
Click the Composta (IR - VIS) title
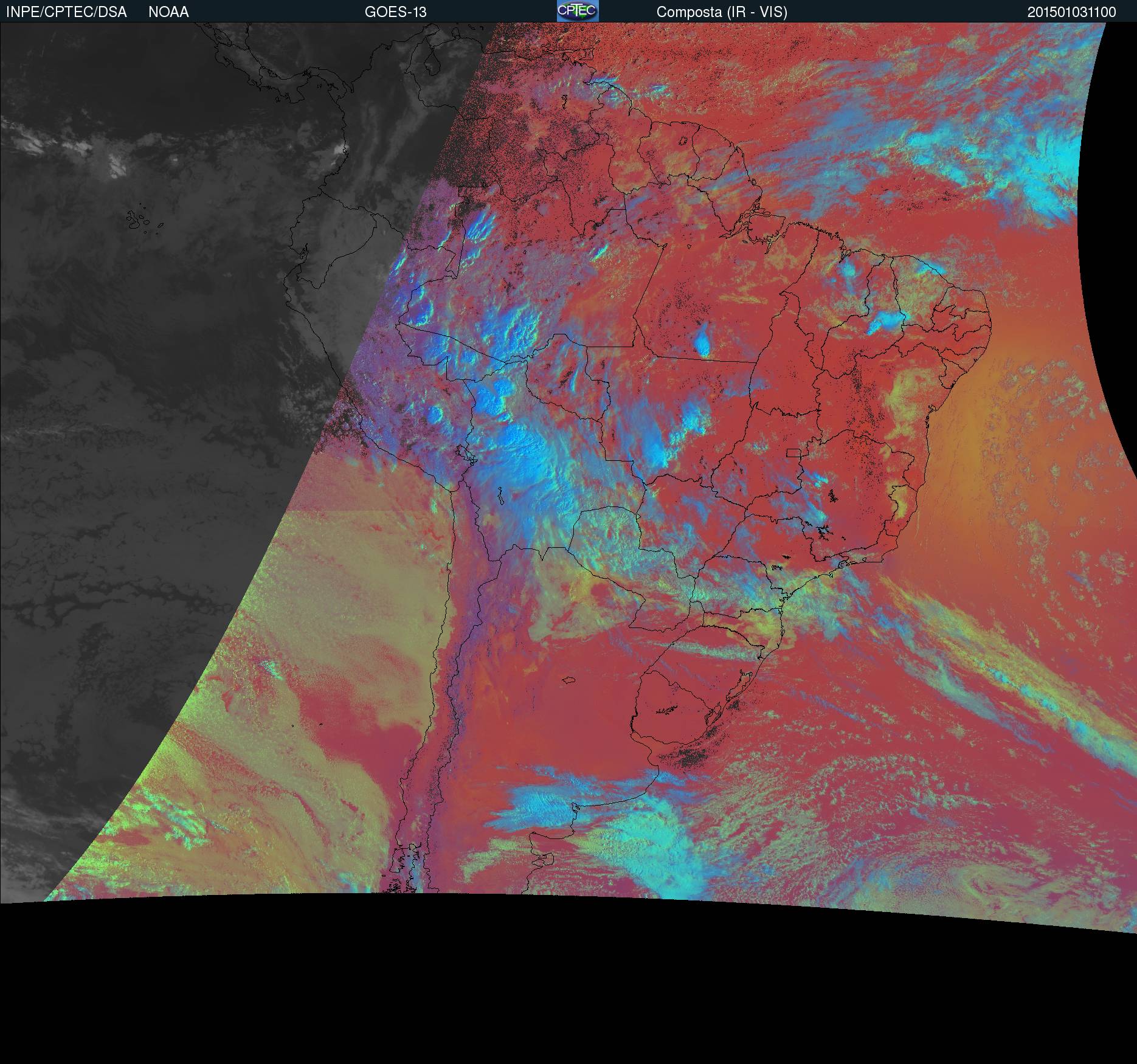(x=722, y=12)
